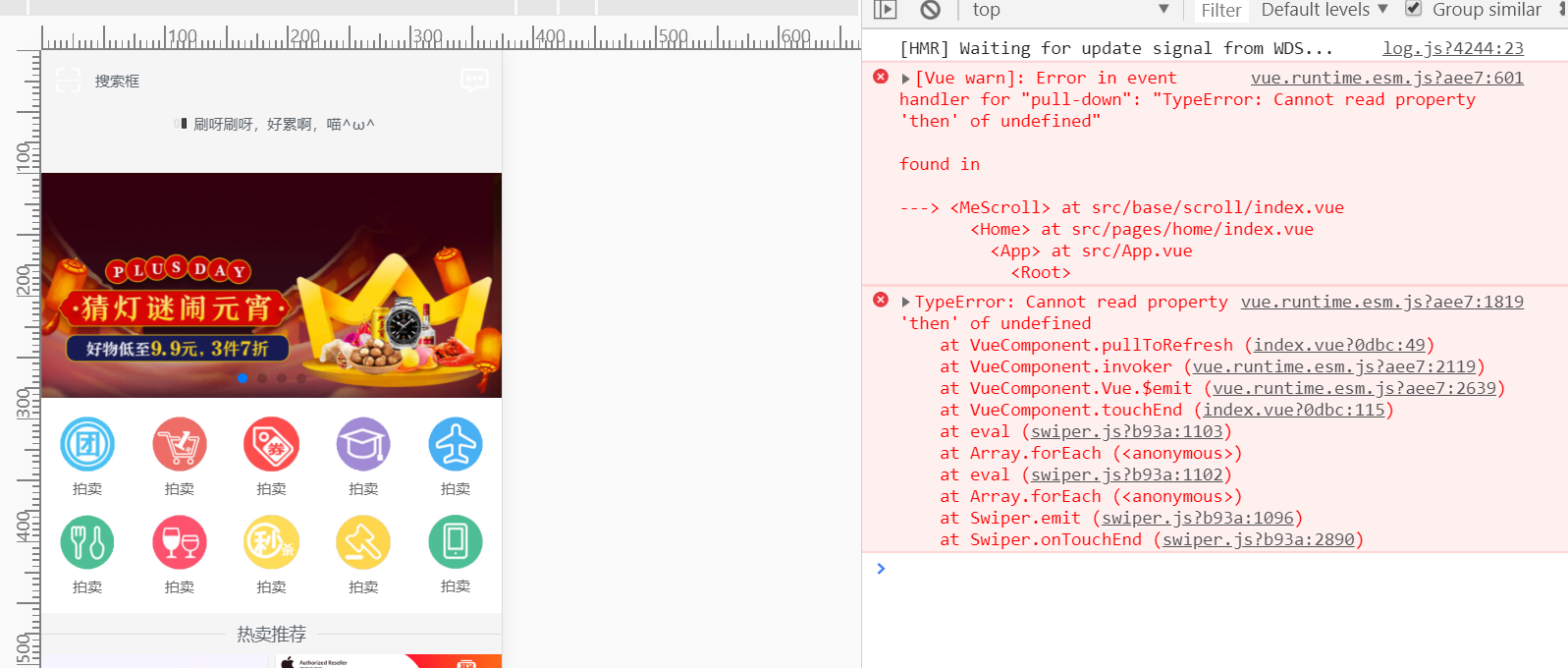
Task: Open the vue.runtime.esm.js?aee7:2639 stack link
Action: pos(1355,388)
